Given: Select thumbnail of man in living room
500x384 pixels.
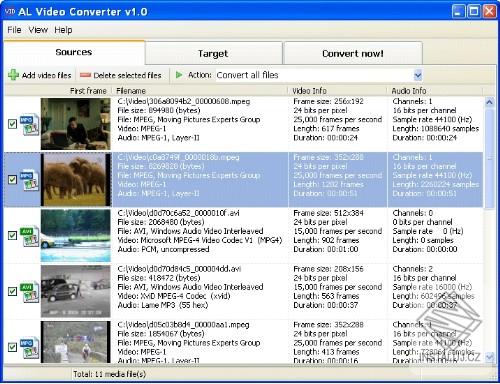Looking at the screenshot, I should coord(76,124).
